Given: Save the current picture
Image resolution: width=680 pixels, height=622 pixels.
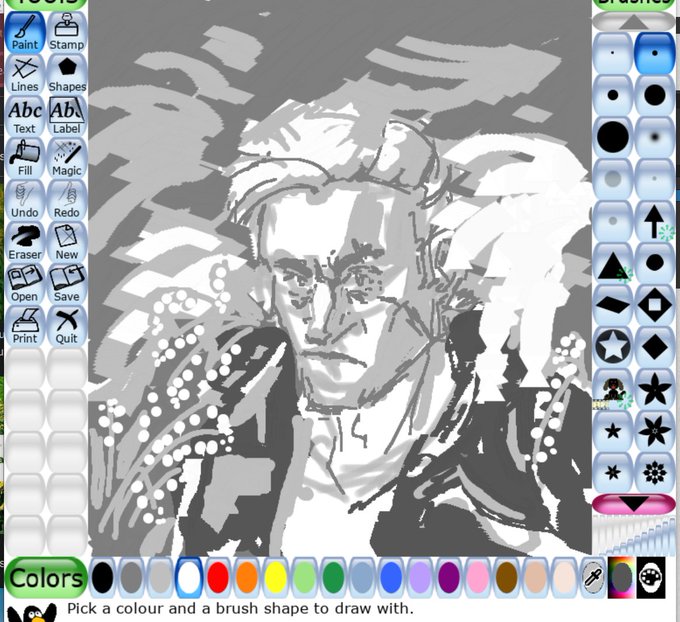Looking at the screenshot, I should point(67,284).
